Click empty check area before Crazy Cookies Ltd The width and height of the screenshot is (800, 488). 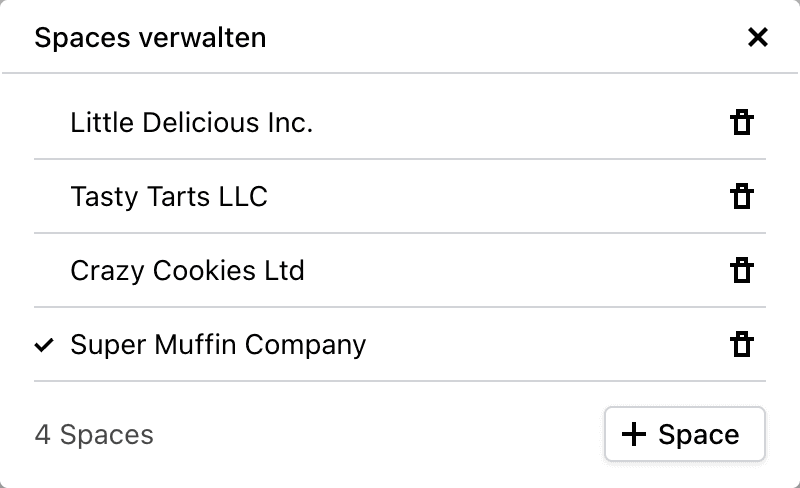click(x=43, y=271)
